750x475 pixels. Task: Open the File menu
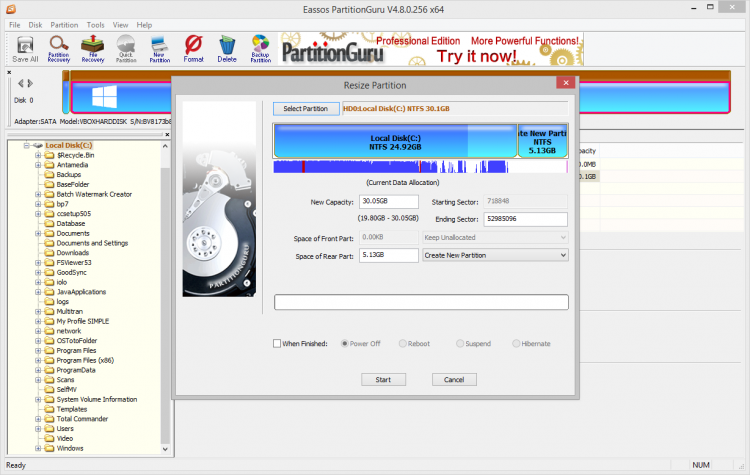15,25
